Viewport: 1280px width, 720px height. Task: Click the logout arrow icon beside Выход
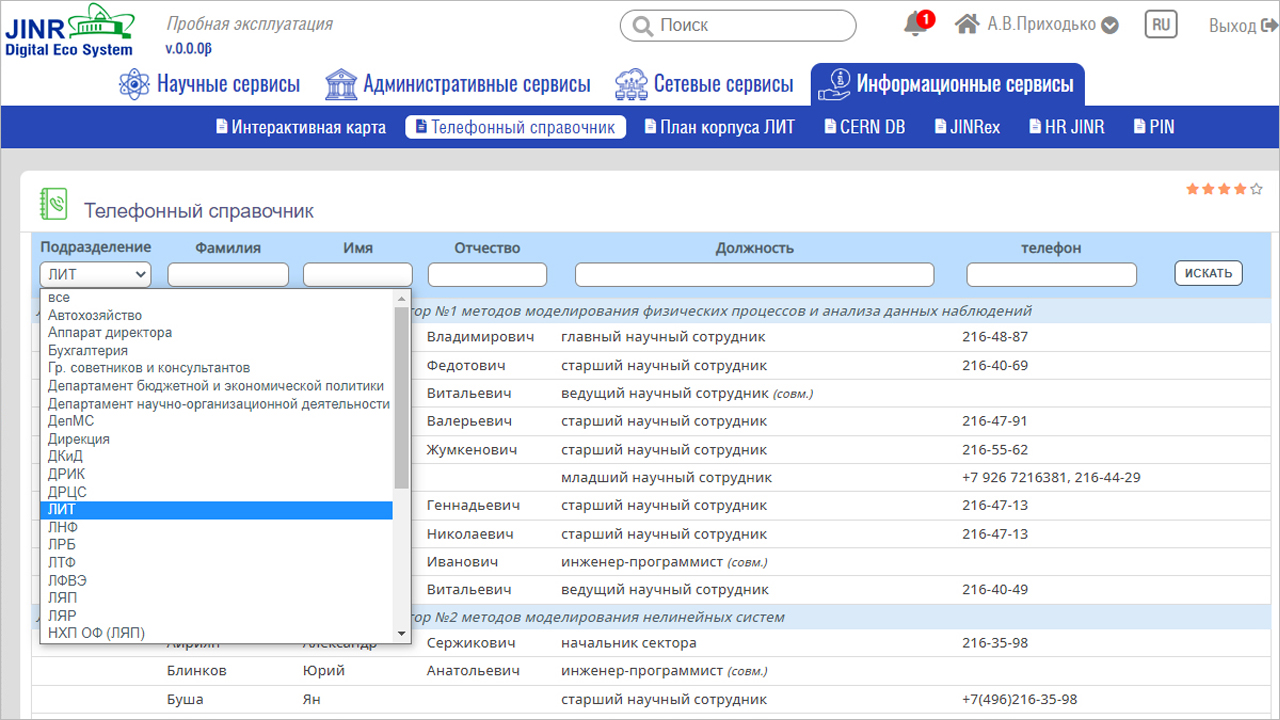coord(1273,26)
